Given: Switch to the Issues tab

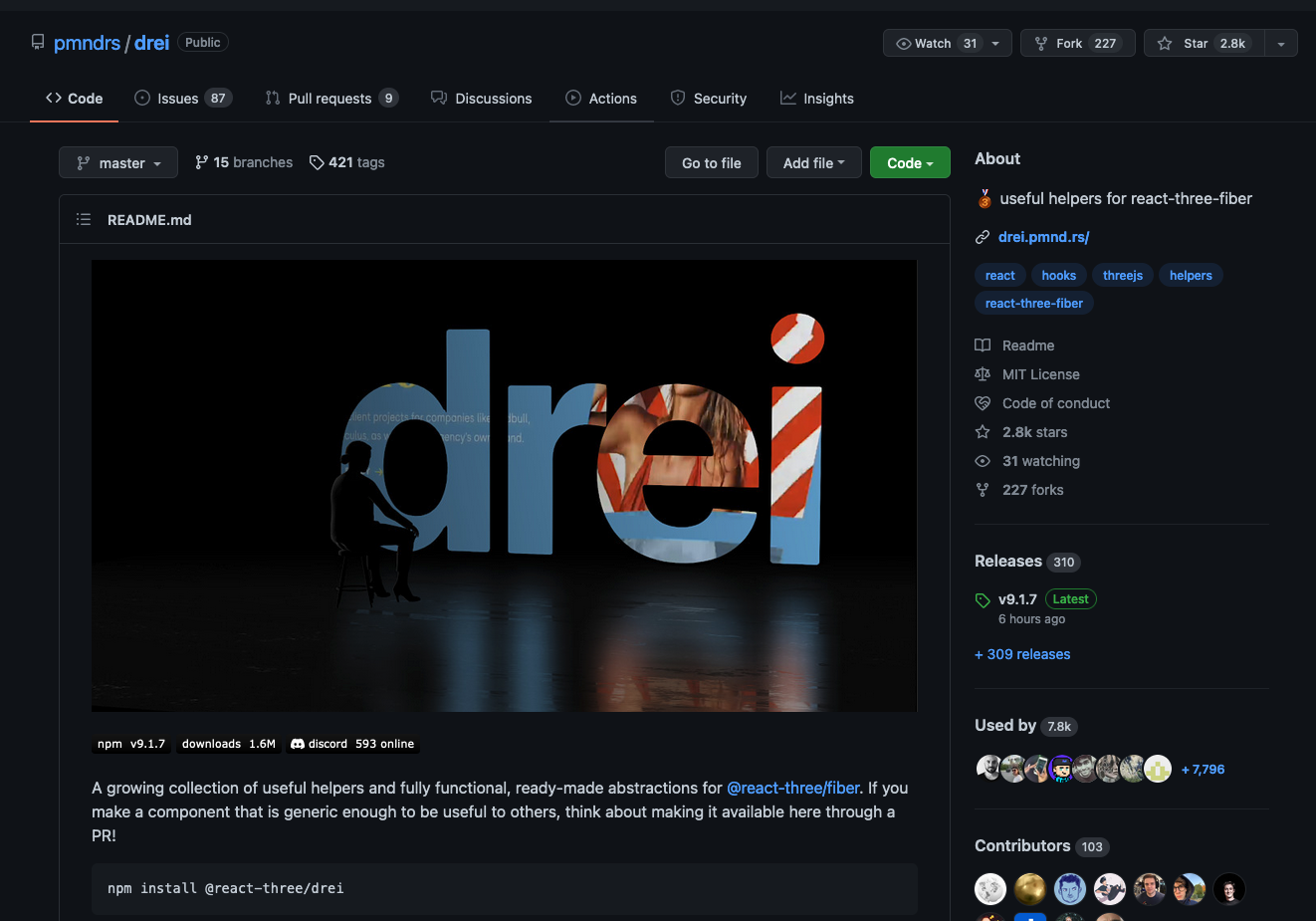Looking at the screenshot, I should point(183,99).
